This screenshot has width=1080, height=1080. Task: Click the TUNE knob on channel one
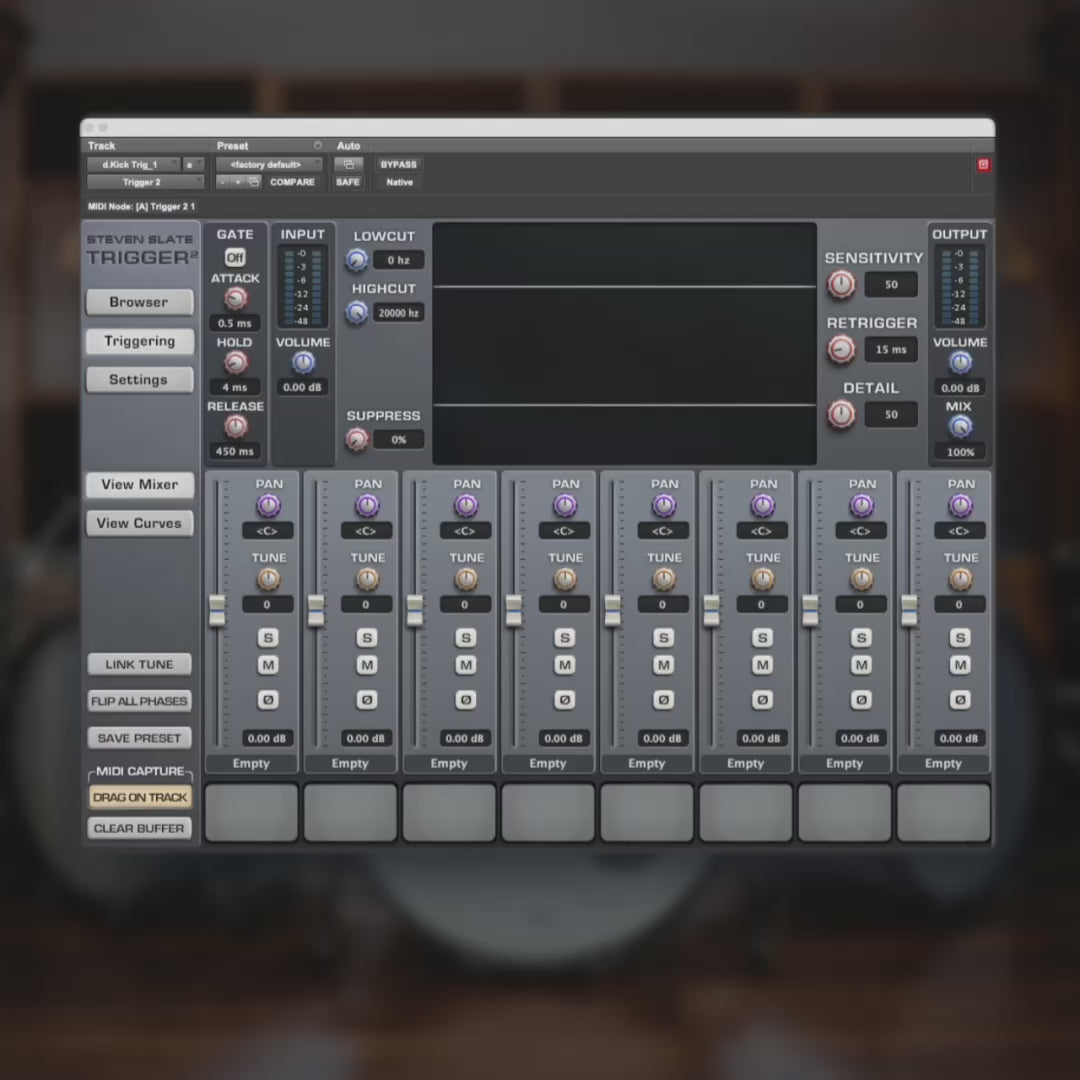[x=269, y=579]
